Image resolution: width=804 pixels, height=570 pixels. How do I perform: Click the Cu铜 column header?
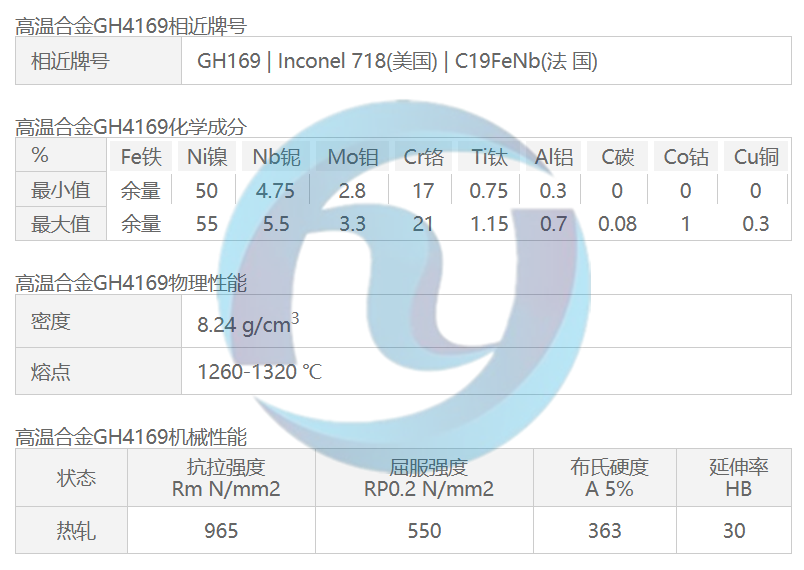click(756, 157)
